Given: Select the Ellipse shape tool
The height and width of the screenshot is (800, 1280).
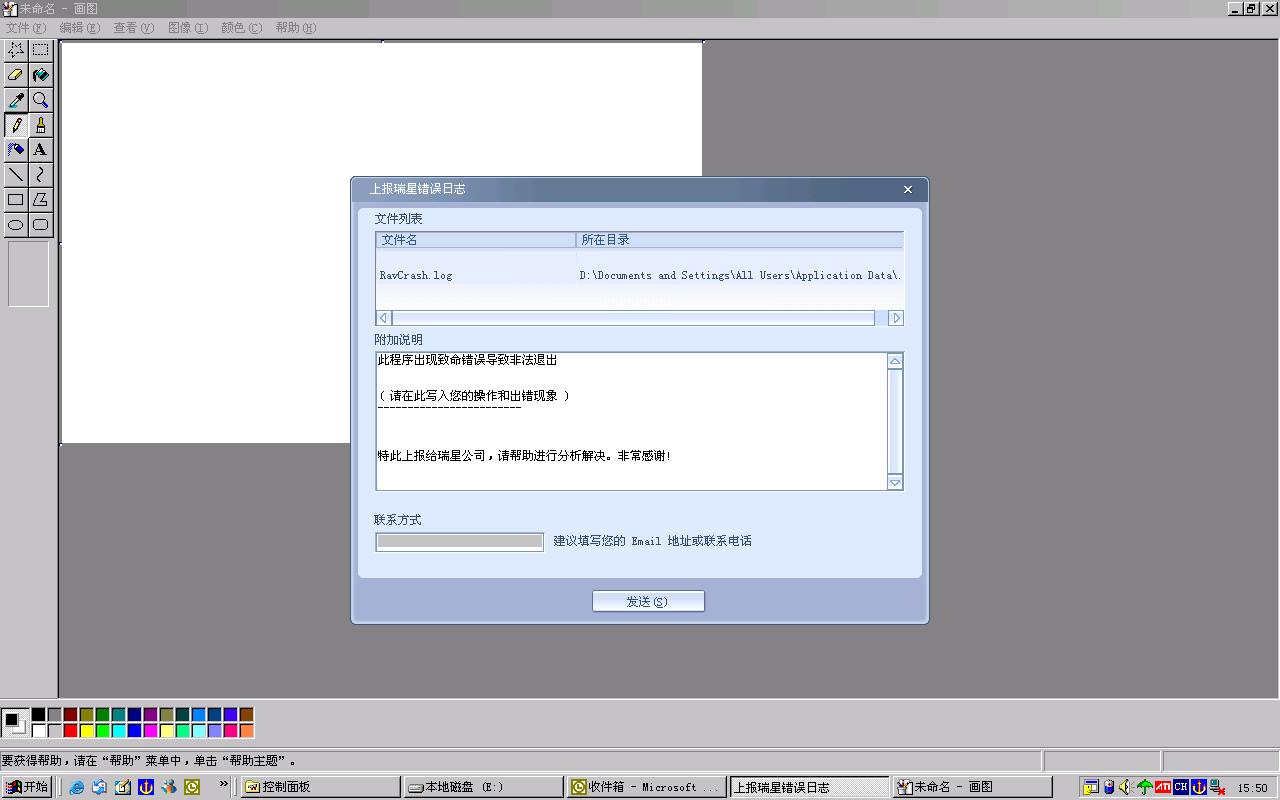Looking at the screenshot, I should coord(16,224).
